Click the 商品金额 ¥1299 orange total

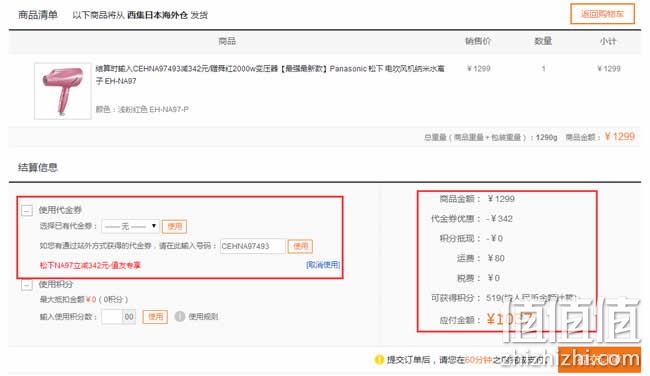click(619, 137)
